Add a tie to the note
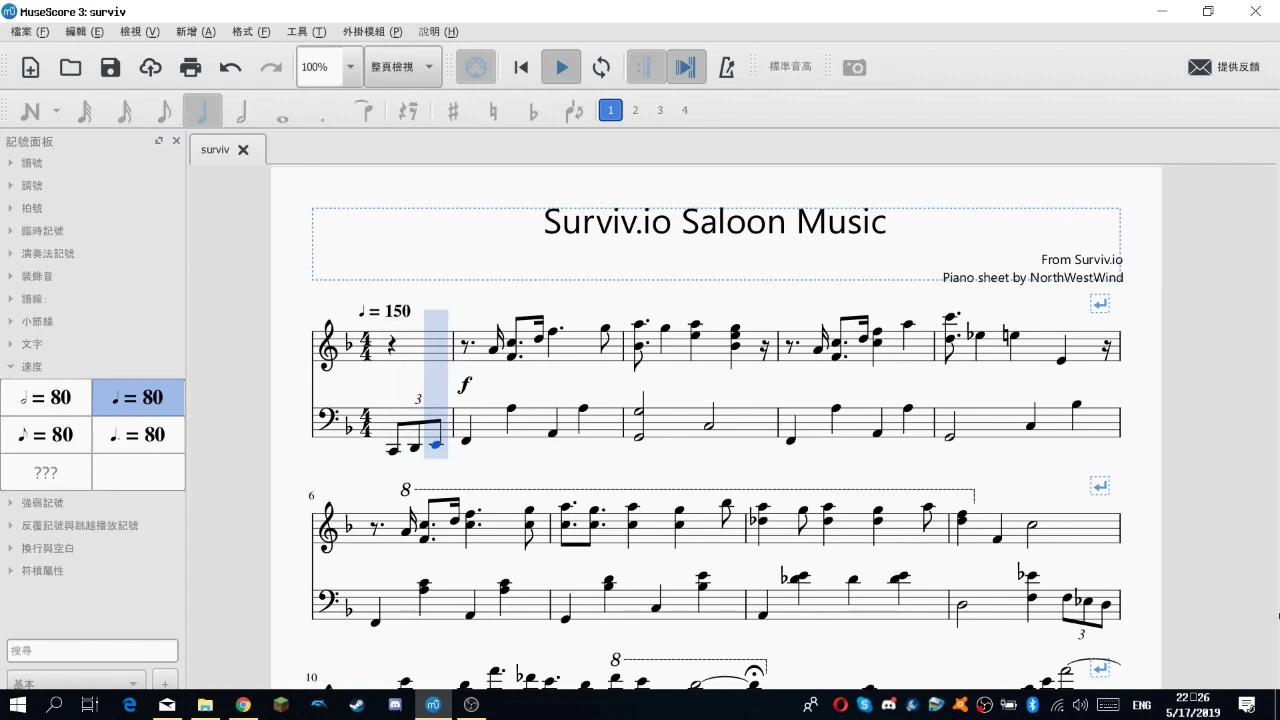The width and height of the screenshot is (1280, 720). click(365, 111)
